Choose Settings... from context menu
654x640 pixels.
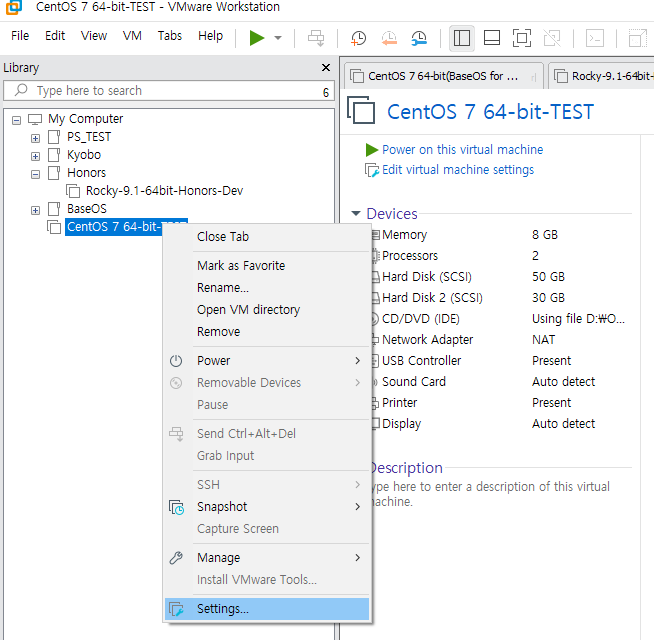pos(267,609)
